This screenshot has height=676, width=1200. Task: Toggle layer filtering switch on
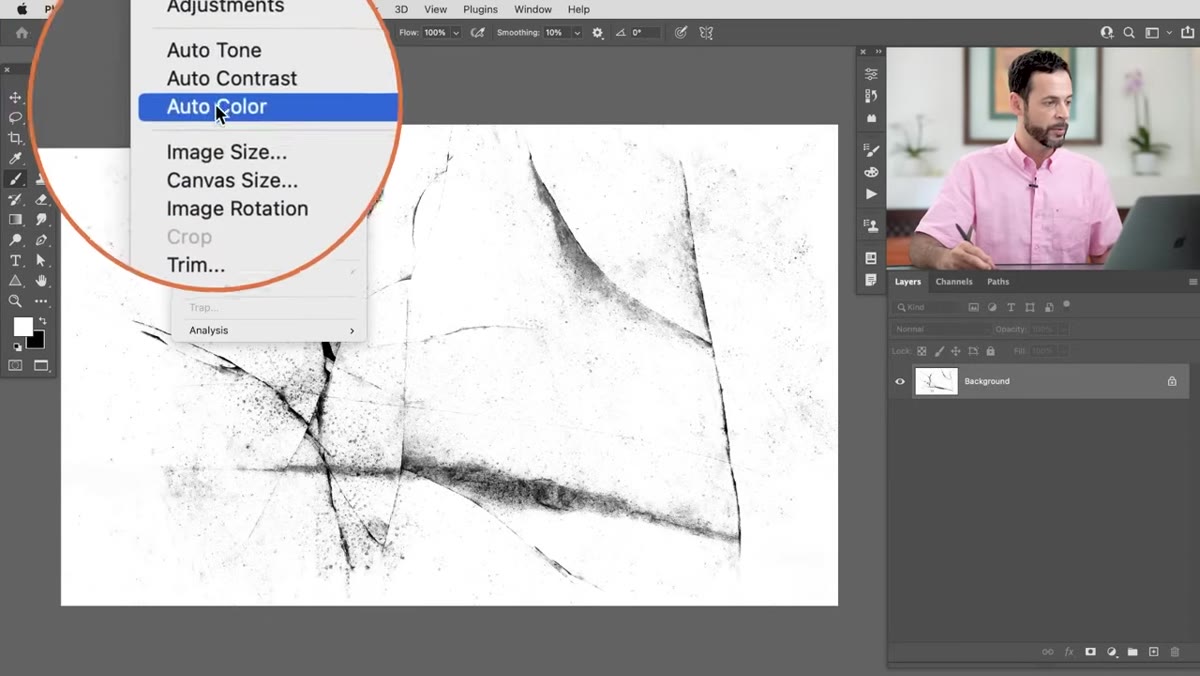tap(1067, 304)
